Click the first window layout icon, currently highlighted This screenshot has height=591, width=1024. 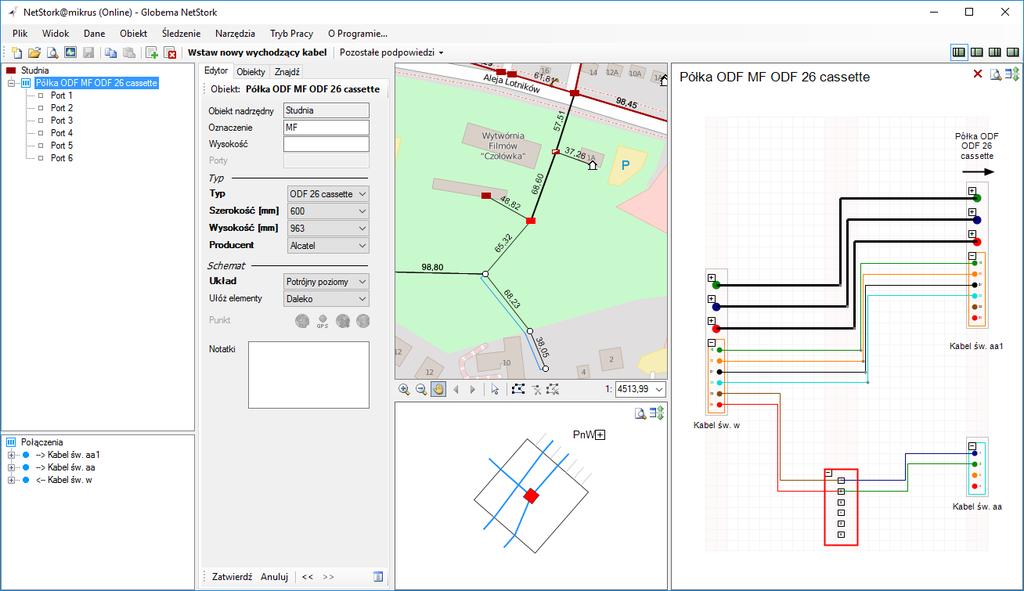point(959,52)
